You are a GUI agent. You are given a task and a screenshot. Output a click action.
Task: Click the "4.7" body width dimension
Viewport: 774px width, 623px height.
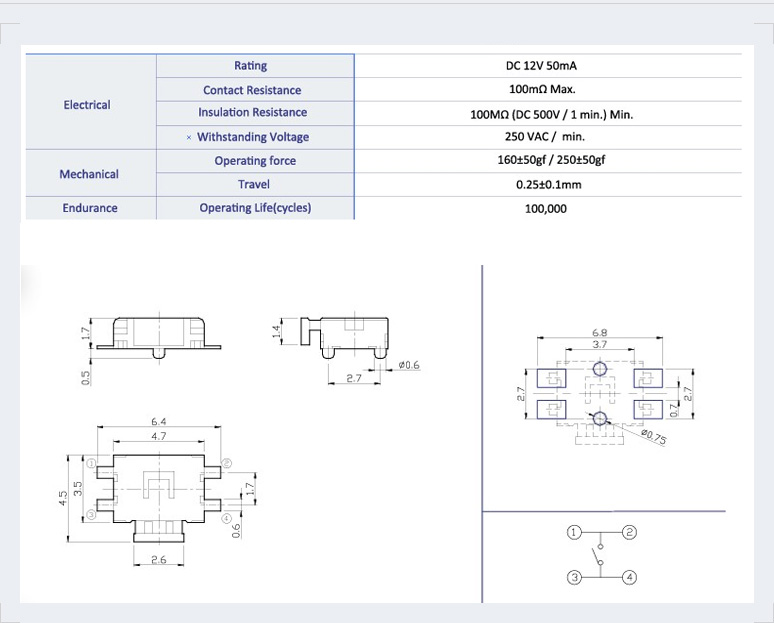158,436
